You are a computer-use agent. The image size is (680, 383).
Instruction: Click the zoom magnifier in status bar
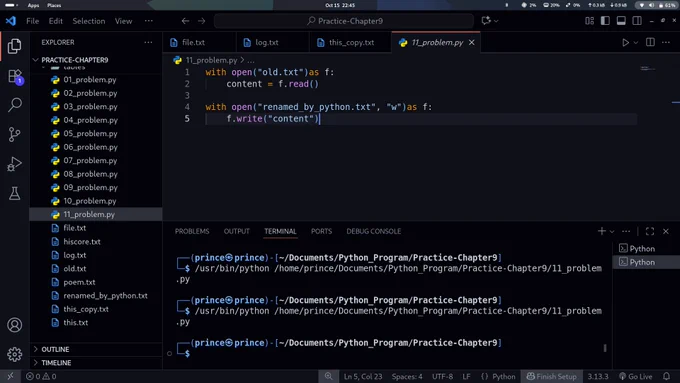click(x=328, y=376)
